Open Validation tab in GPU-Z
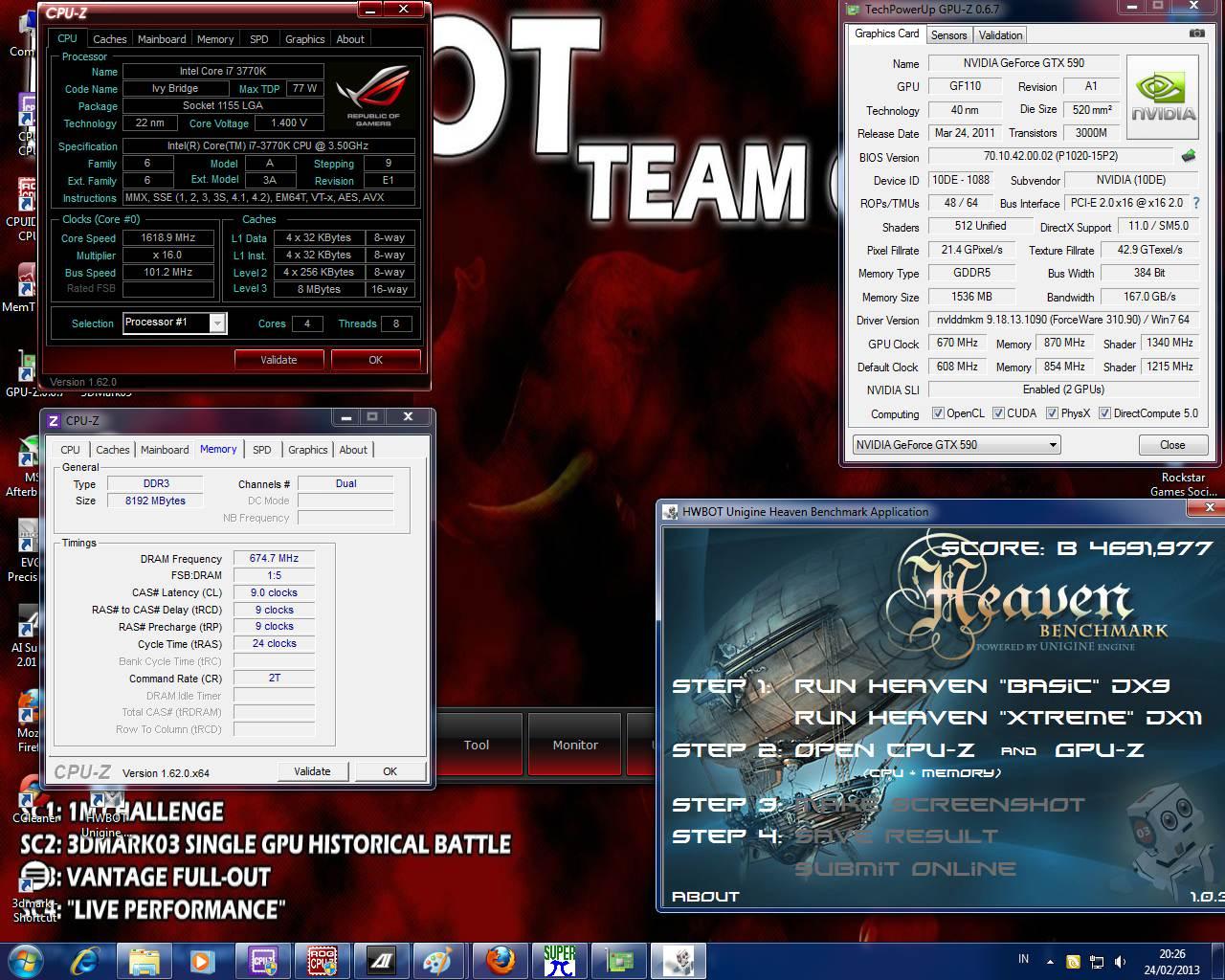Viewport: 1225px width, 980px height. pos(1000,35)
